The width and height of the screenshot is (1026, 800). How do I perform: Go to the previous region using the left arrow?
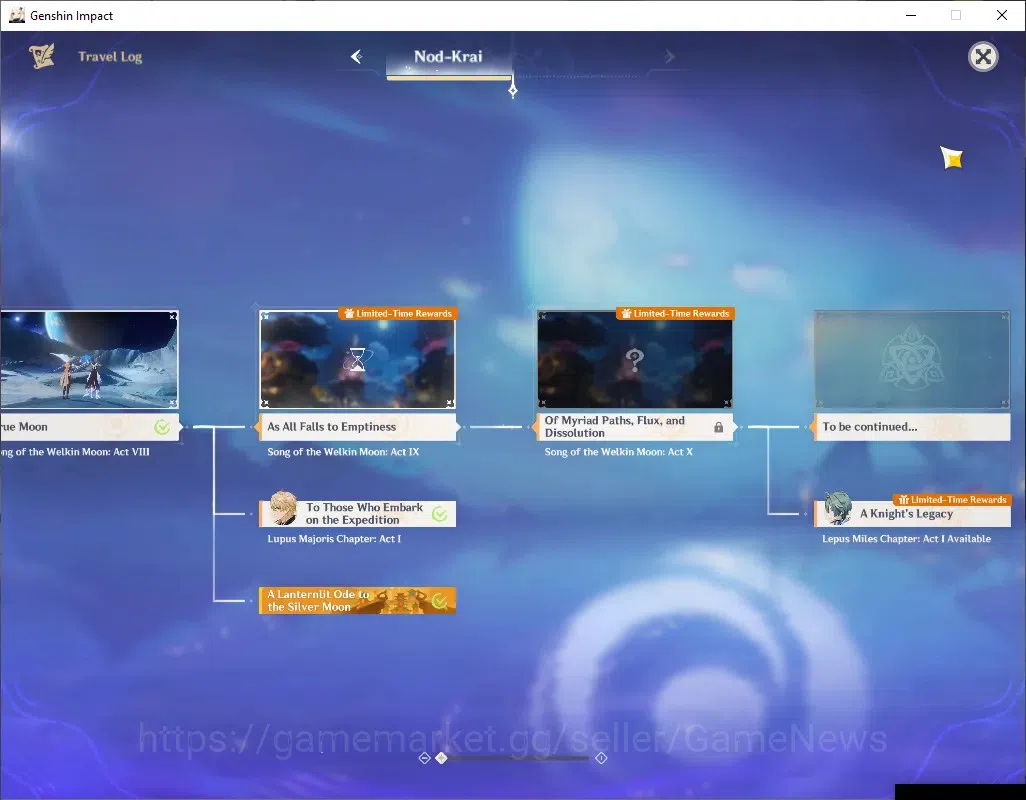(357, 57)
